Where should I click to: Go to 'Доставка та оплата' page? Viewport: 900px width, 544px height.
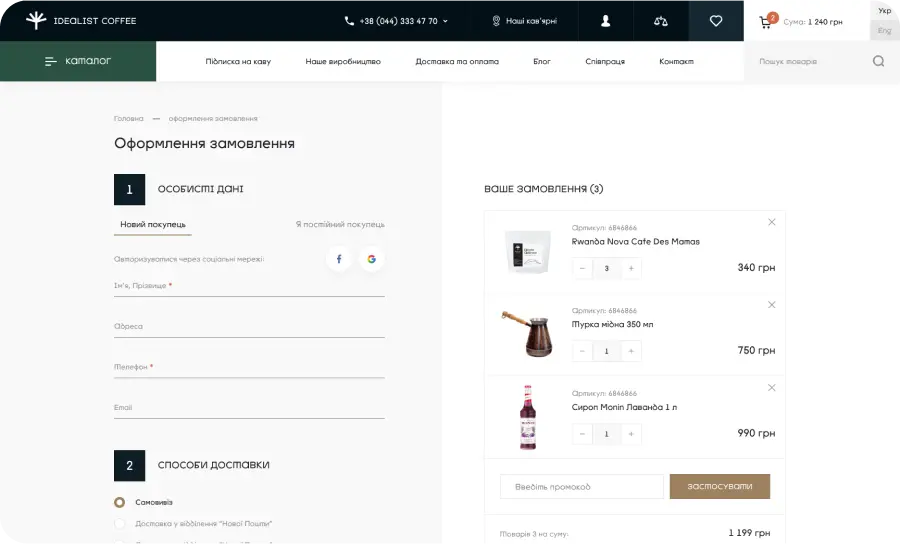tap(457, 61)
